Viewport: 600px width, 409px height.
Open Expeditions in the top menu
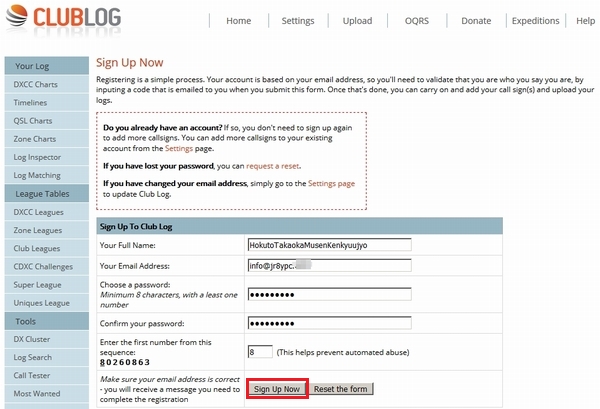pyautogui.click(x=535, y=21)
